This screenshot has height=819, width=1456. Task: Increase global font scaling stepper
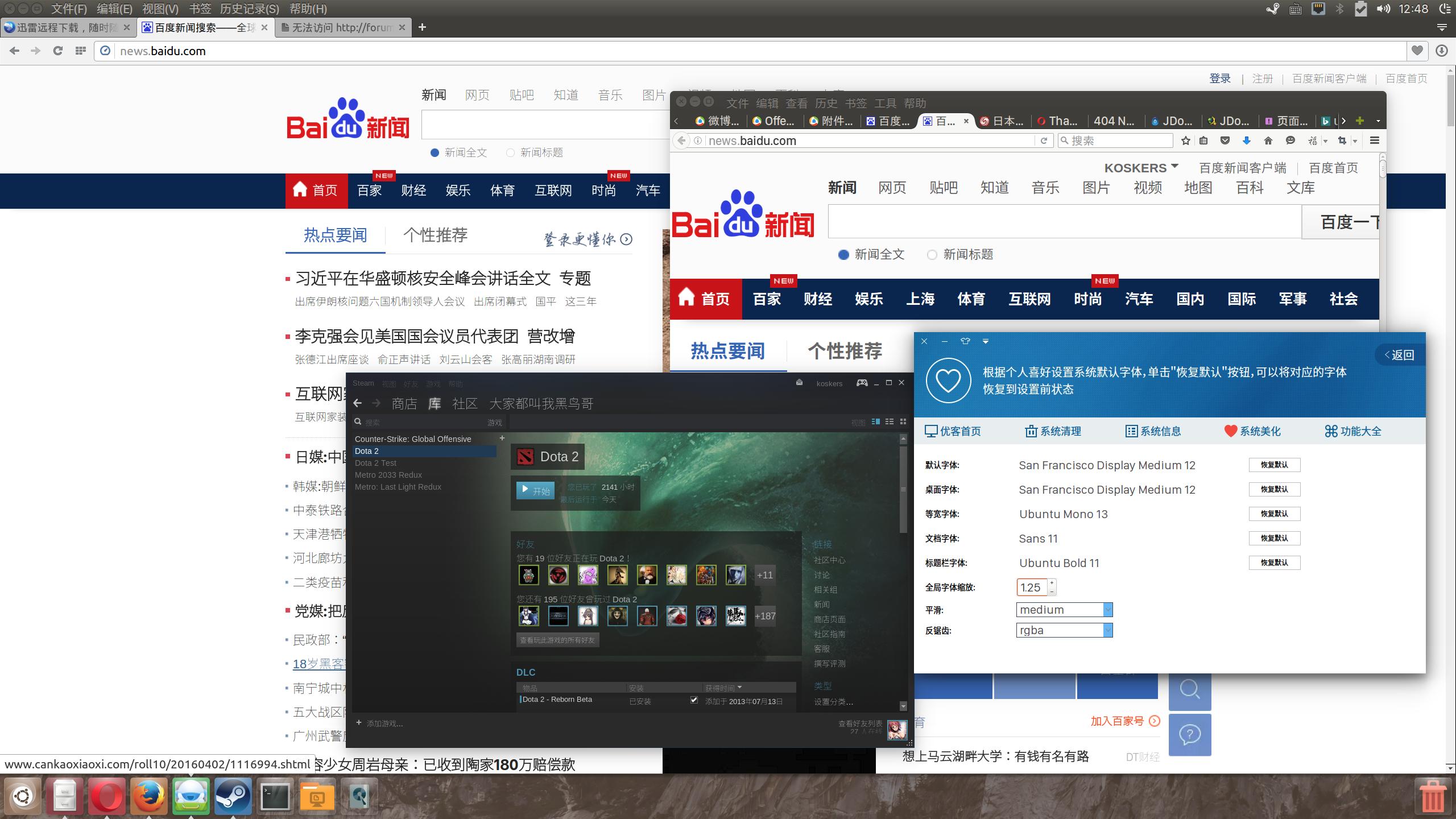[1052, 582]
